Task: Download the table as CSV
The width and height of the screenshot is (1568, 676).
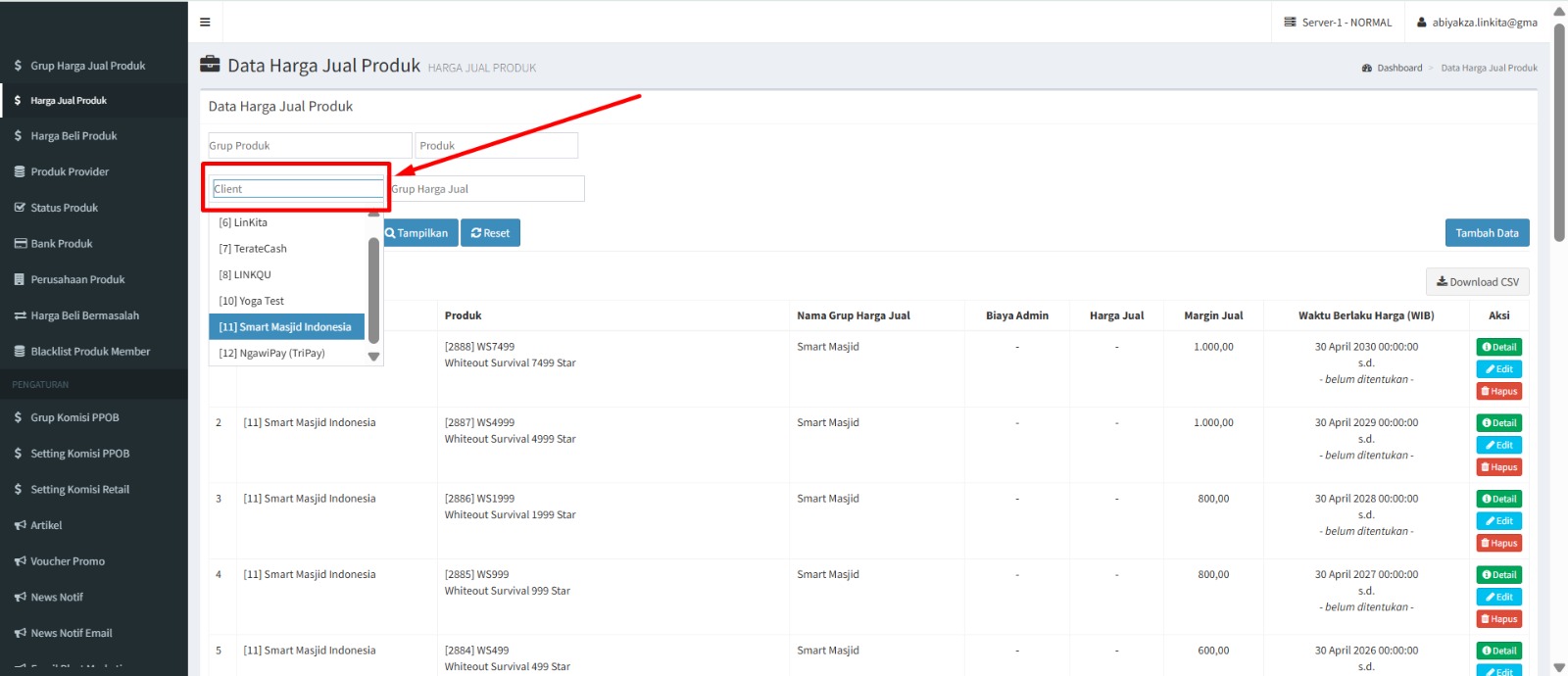Action: coord(1477,282)
